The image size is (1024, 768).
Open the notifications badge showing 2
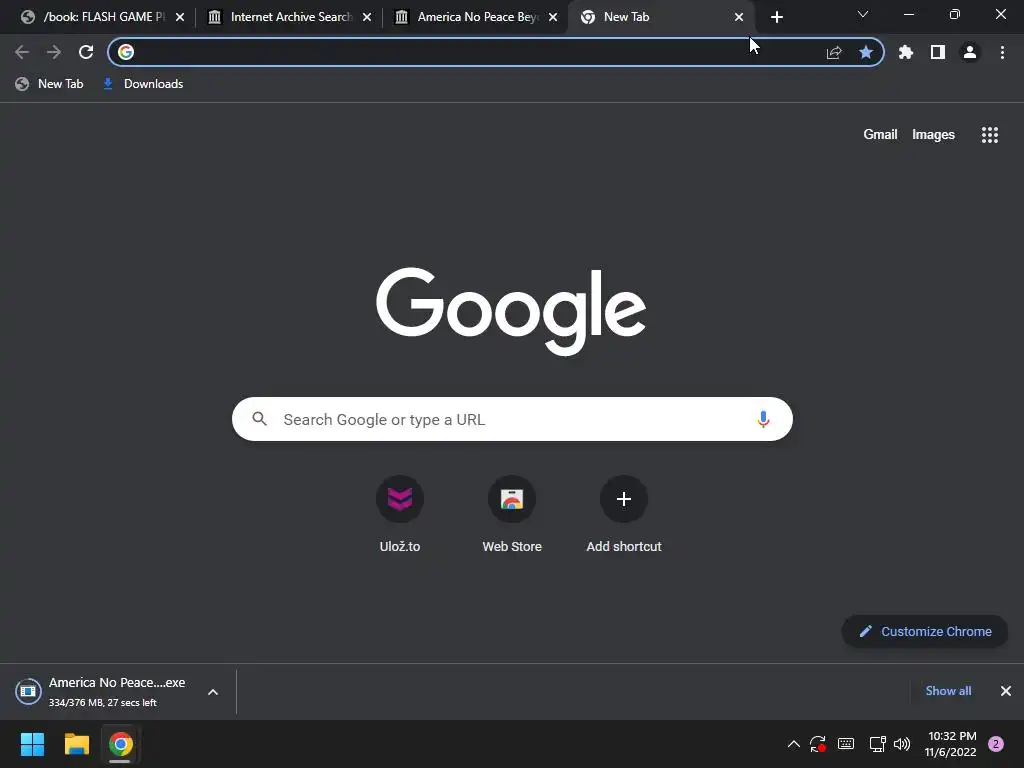pos(996,744)
